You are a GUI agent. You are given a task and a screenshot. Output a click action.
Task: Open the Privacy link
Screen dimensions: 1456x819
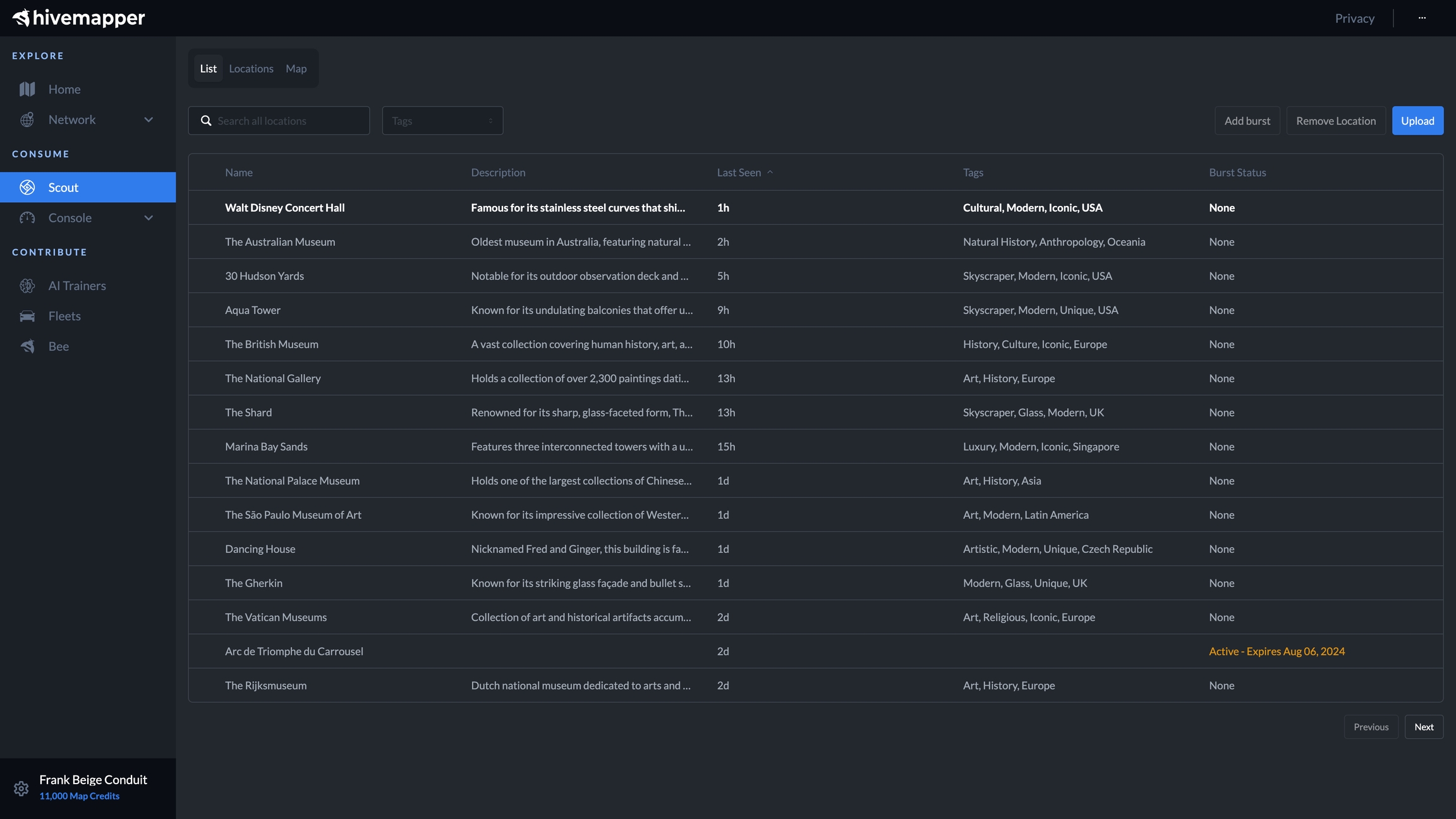pos(1354,18)
